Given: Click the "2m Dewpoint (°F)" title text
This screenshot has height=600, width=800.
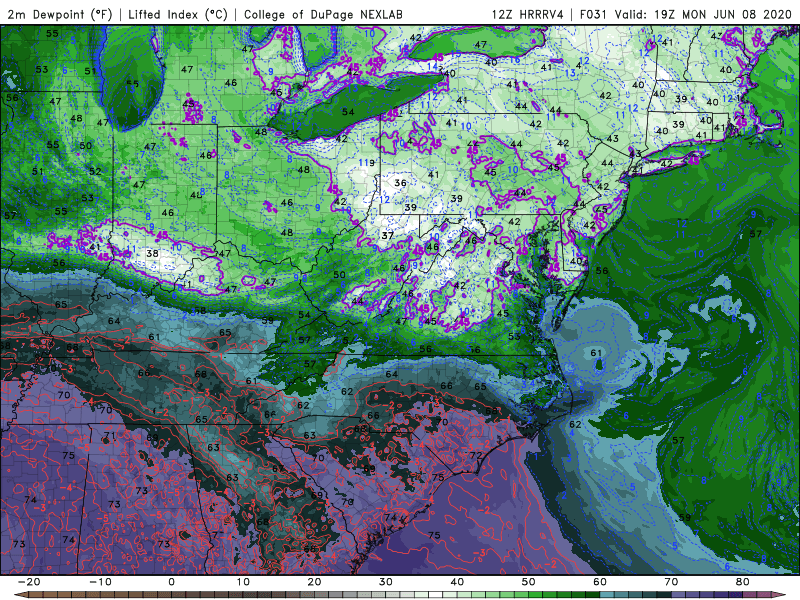Looking at the screenshot, I should tap(60, 14).
